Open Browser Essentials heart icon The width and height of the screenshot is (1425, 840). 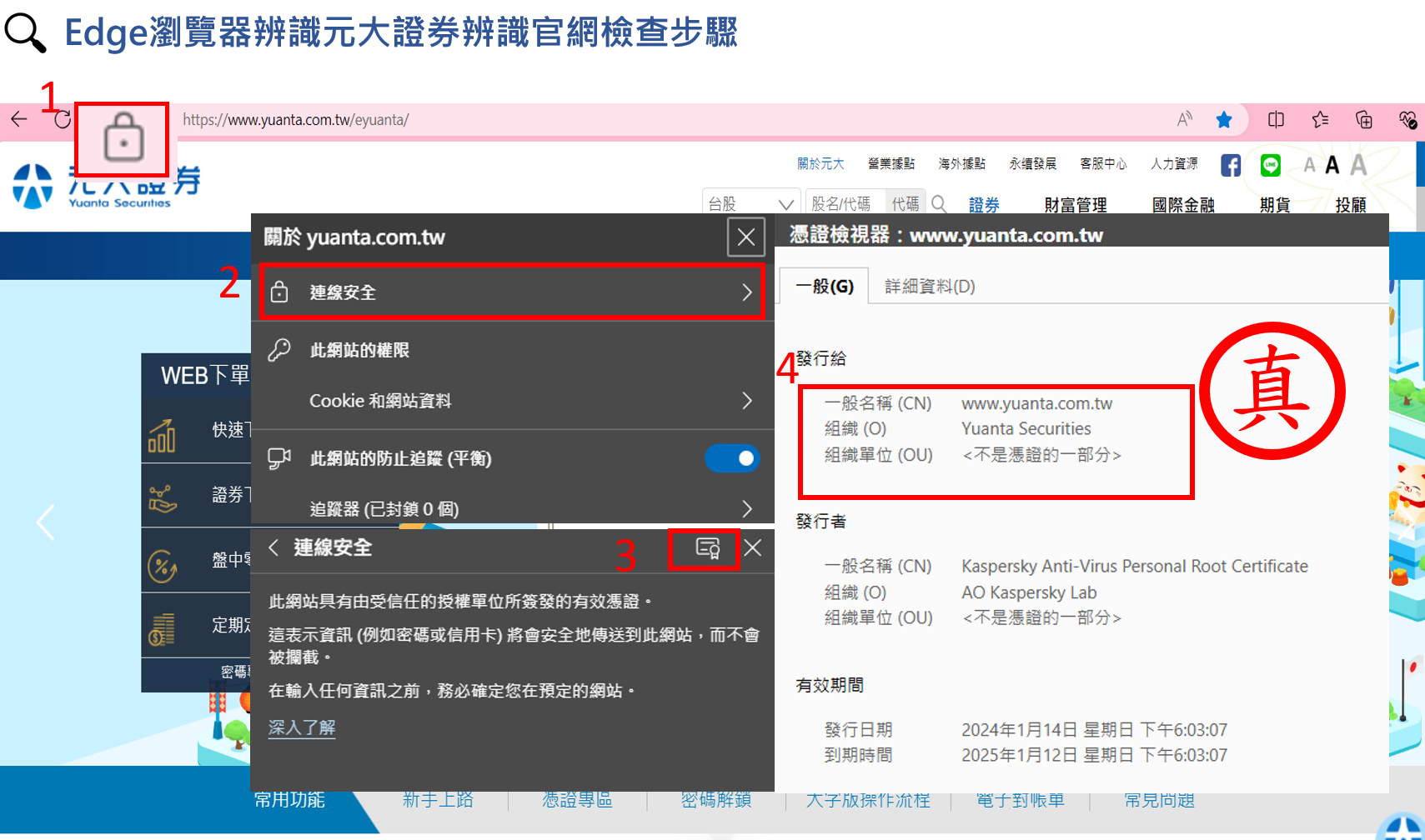tap(1407, 120)
